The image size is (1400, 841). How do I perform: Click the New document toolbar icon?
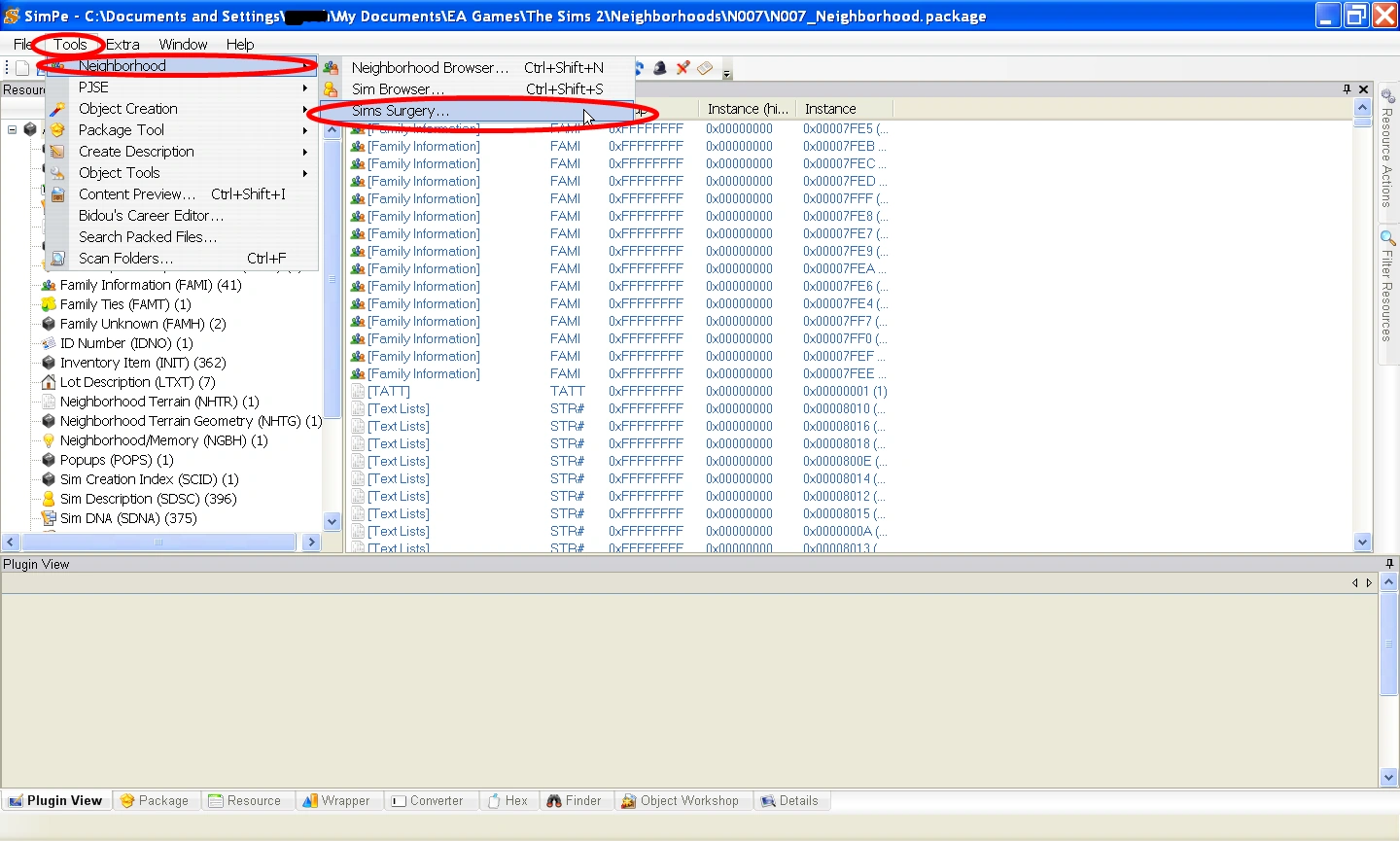(21, 67)
